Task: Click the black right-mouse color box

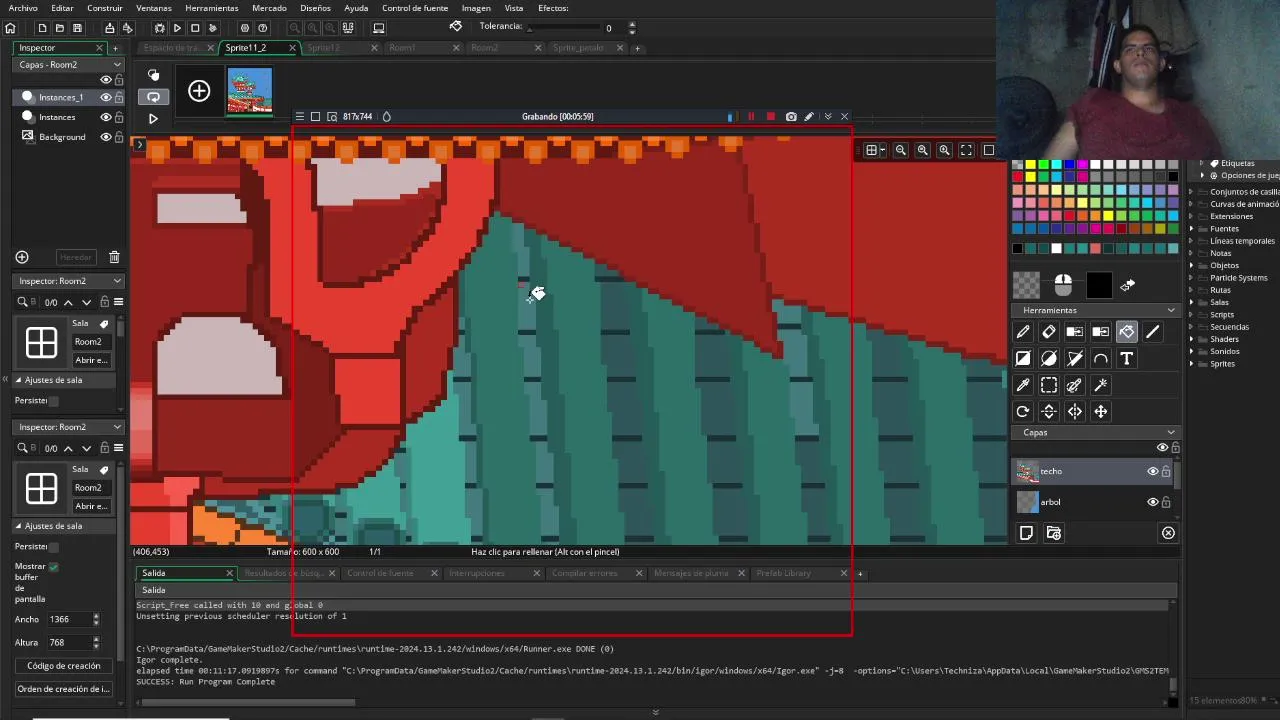Action: pos(1099,286)
